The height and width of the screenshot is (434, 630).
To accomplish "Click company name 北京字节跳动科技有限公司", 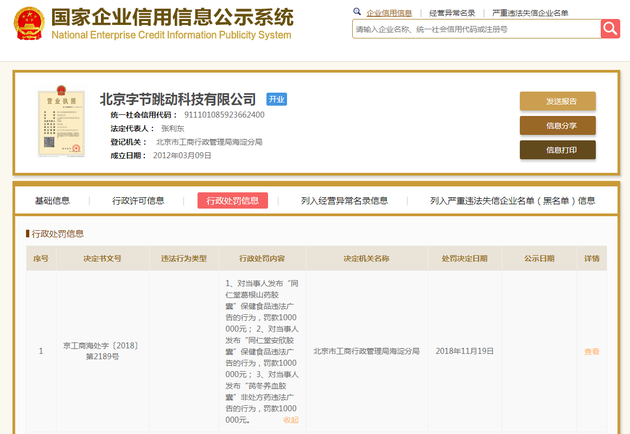I will click(178, 99).
